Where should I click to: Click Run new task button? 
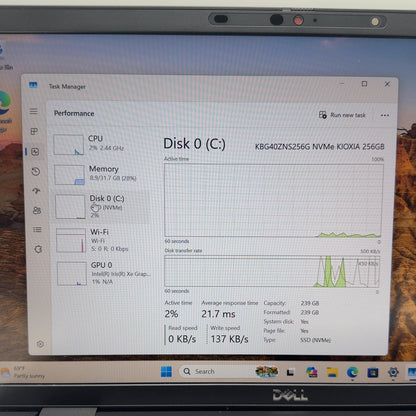[x=342, y=115]
